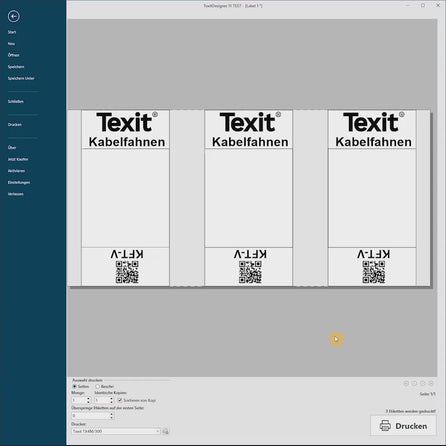Select Öffnen in the sidebar menu
The image size is (446, 446).
click(14, 55)
